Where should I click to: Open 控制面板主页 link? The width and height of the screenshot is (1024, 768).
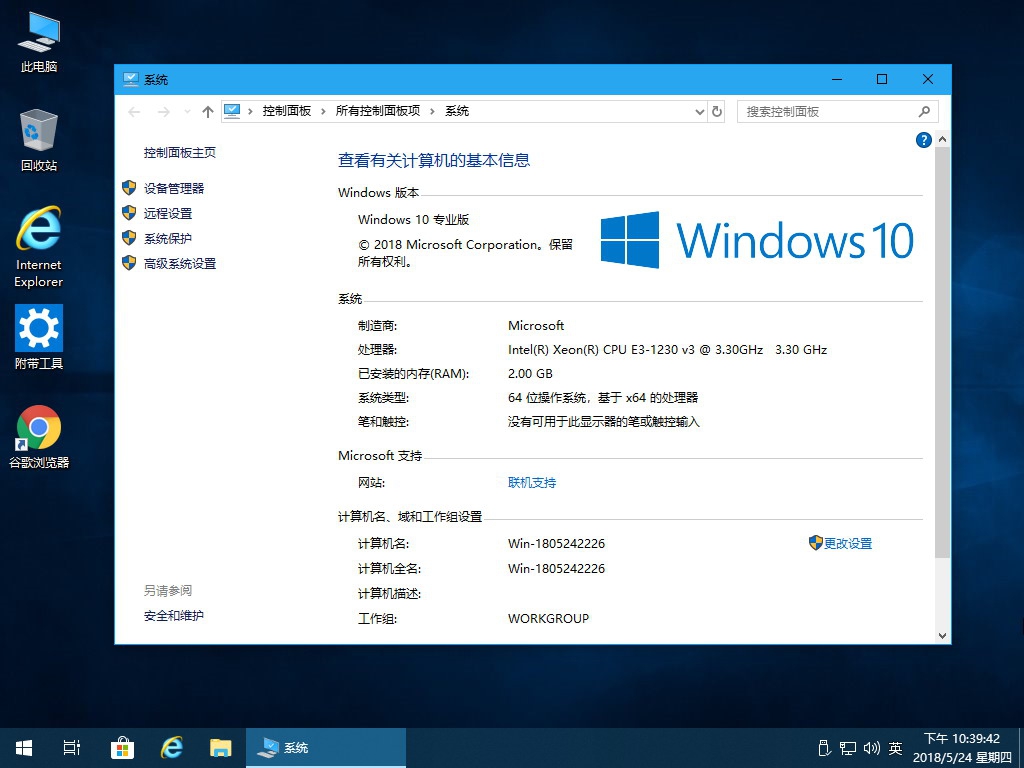coord(180,152)
